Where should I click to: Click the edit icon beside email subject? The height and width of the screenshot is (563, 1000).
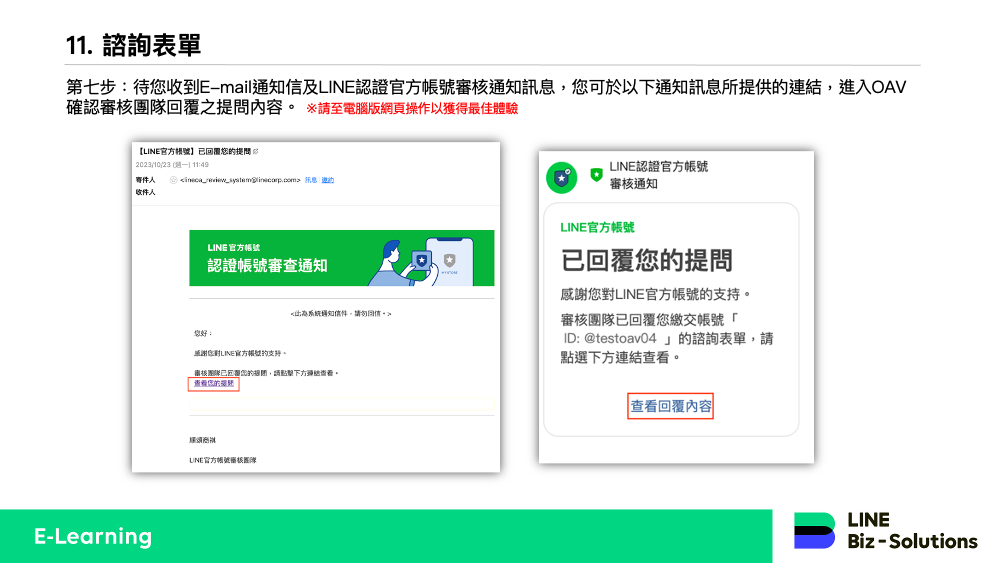[x=256, y=151]
